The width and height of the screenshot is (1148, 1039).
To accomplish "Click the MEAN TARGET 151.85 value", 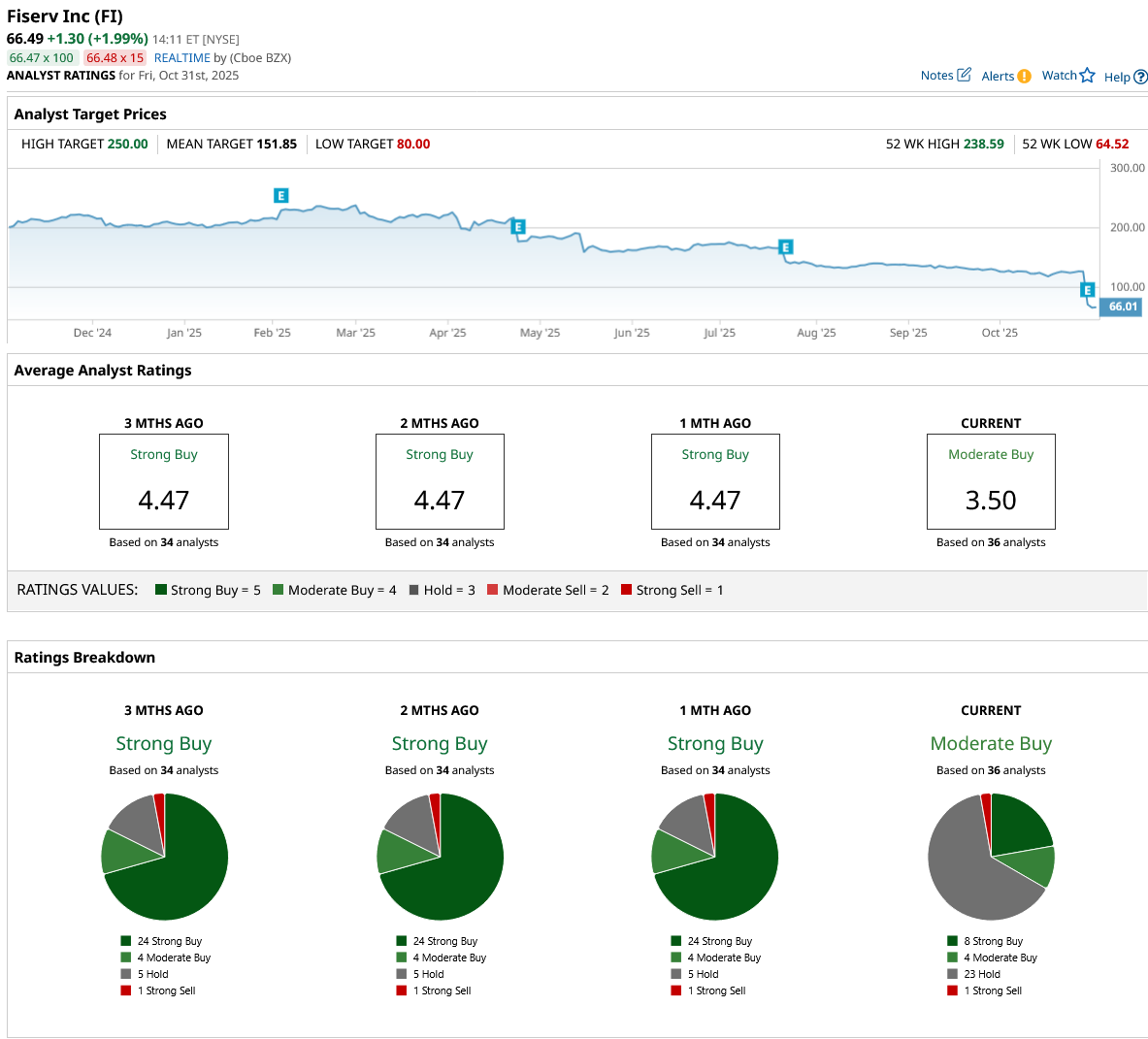I will tap(277, 145).
